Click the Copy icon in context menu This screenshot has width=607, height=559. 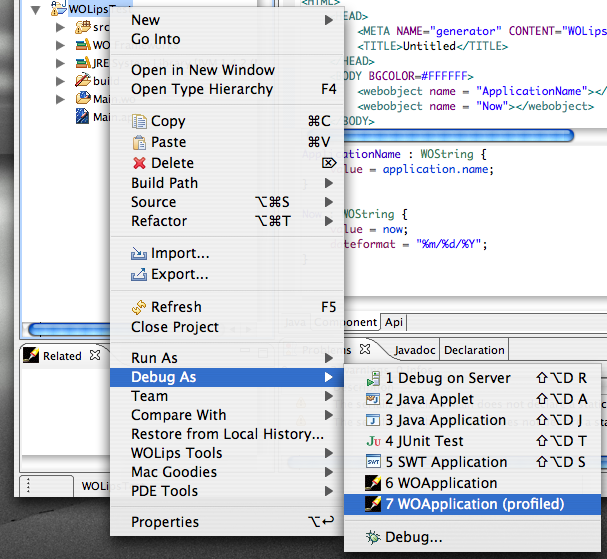tap(139, 122)
